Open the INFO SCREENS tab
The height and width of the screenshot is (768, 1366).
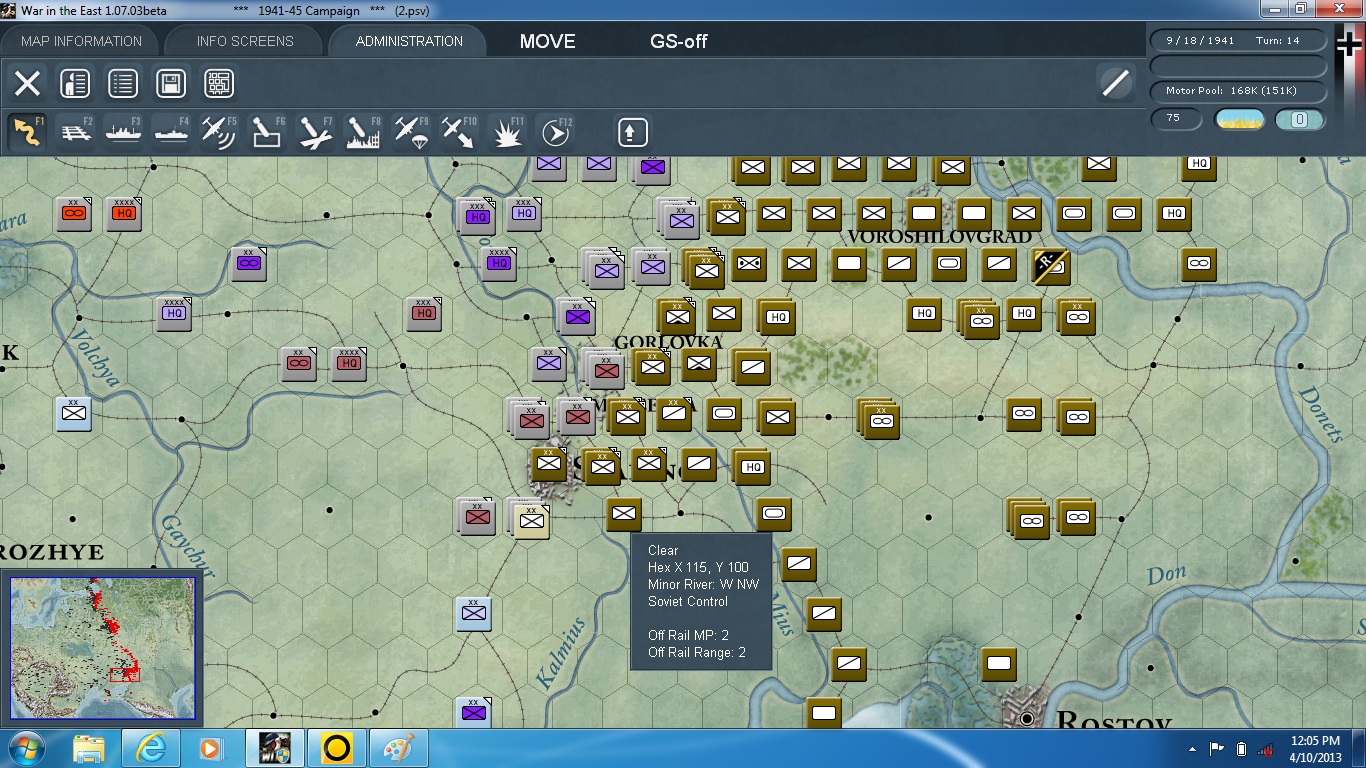click(245, 41)
